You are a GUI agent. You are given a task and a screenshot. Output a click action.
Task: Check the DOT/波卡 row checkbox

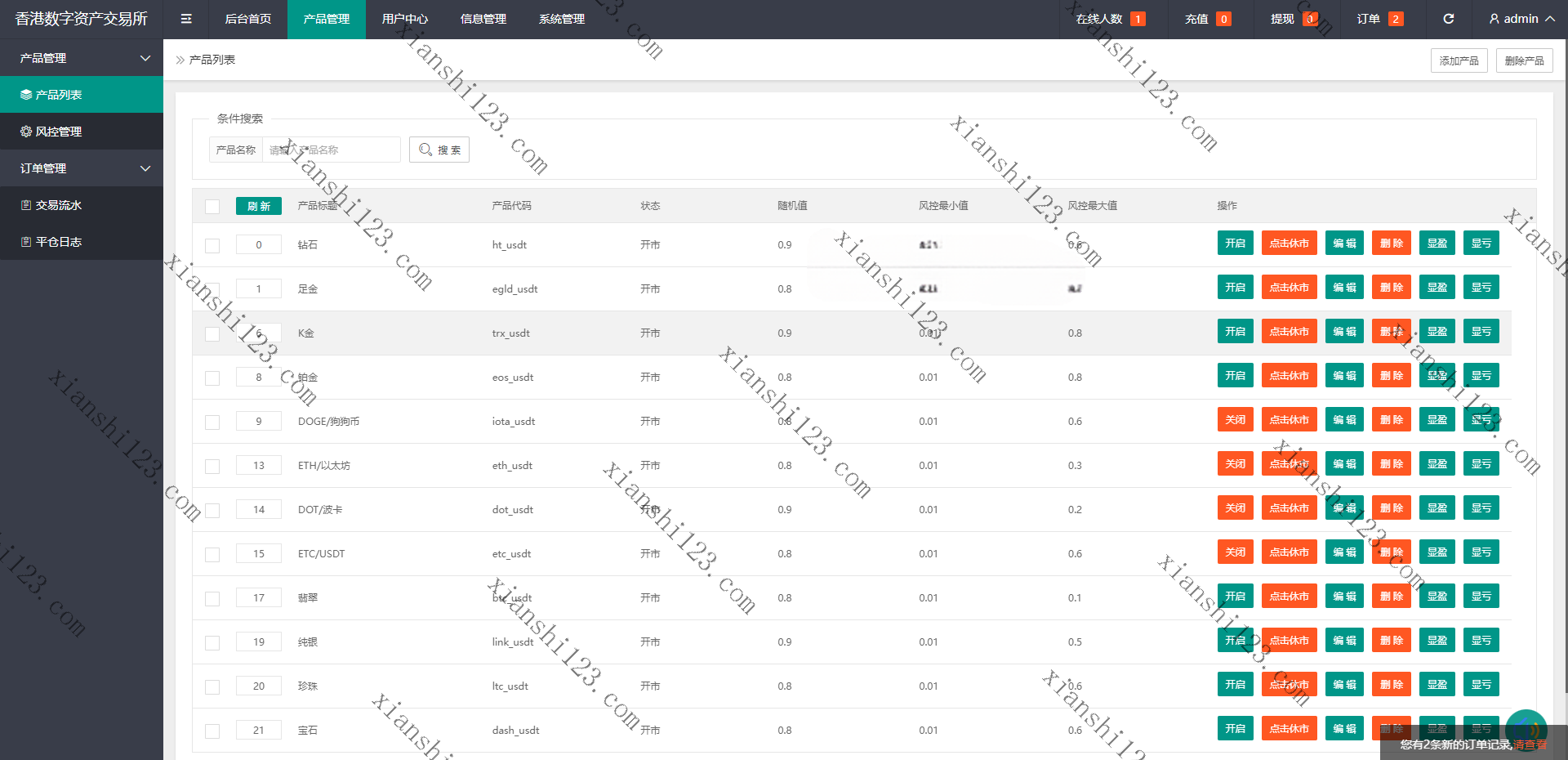212,510
